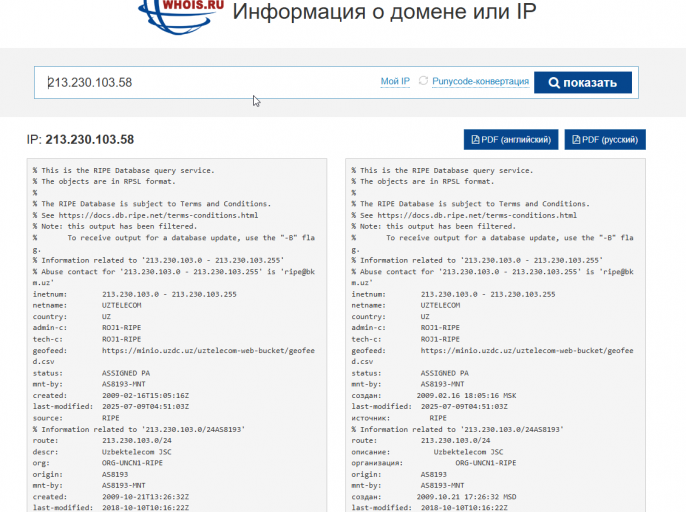Screen dimensions: 686x512
Task: Click admin-c ROJ1-RIPE in left panel
Action: pyautogui.click(x=87, y=328)
